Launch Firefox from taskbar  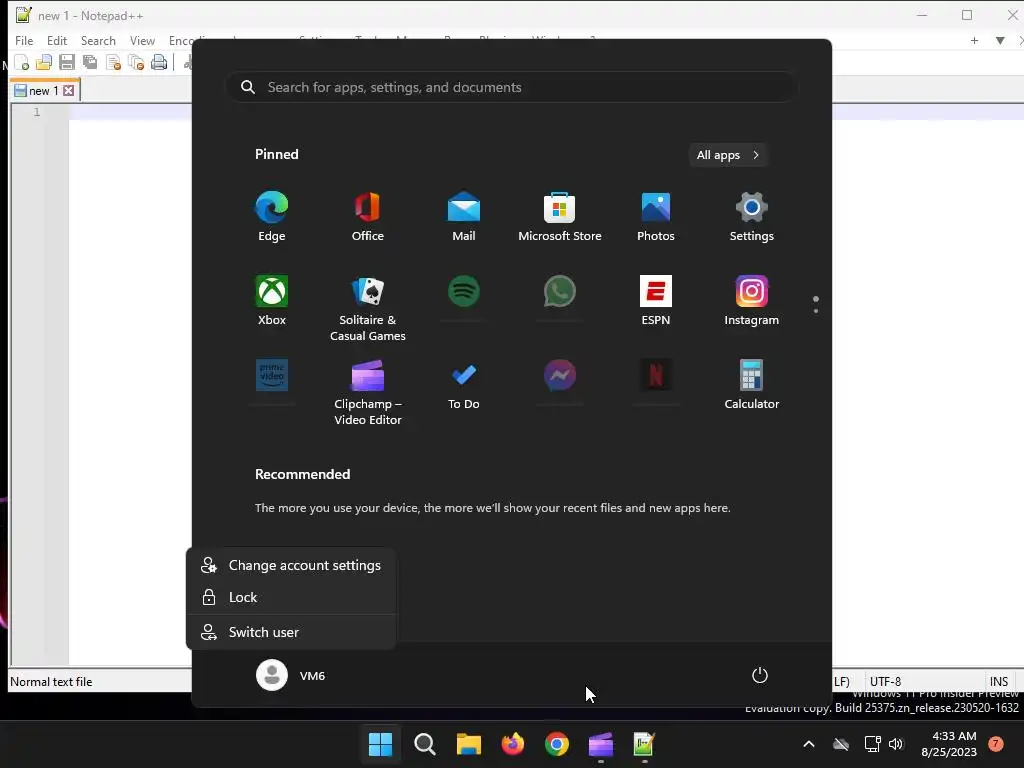513,744
